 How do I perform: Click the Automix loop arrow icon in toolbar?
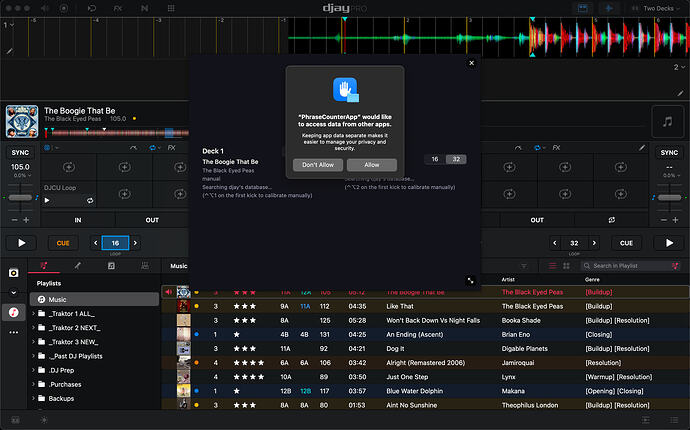(92, 8)
